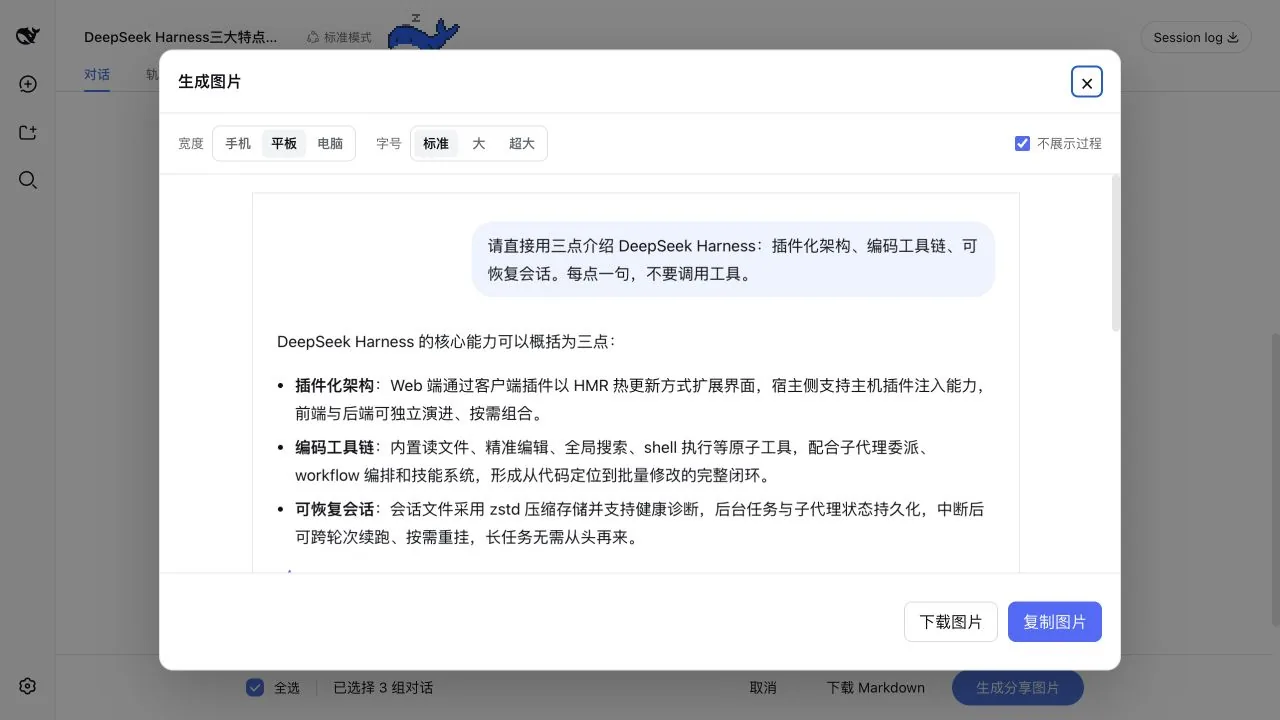Toggle the 不展示过程 checkbox
This screenshot has height=720, width=1280.
click(1022, 143)
